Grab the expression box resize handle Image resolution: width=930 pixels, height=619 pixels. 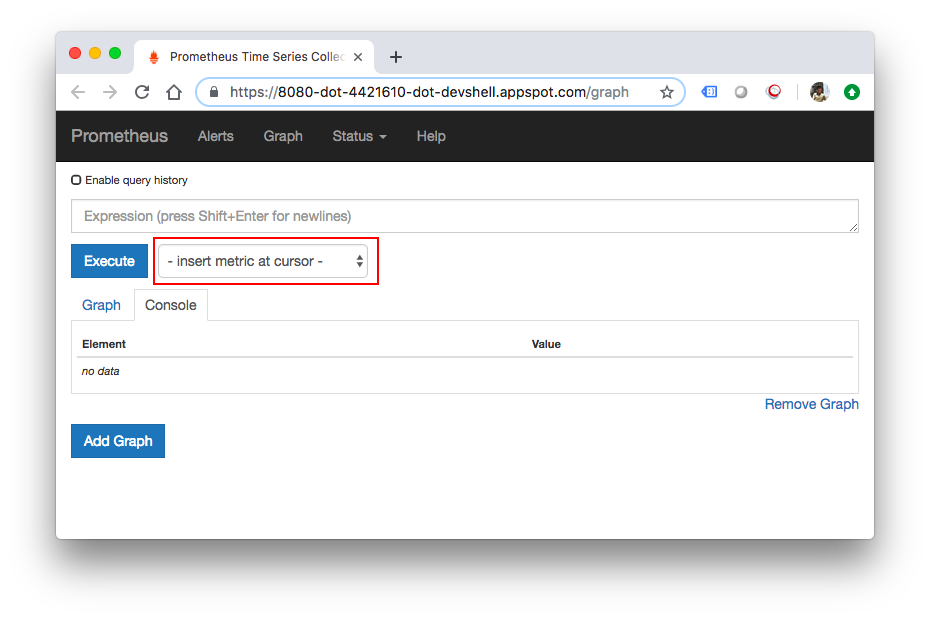coord(853,228)
